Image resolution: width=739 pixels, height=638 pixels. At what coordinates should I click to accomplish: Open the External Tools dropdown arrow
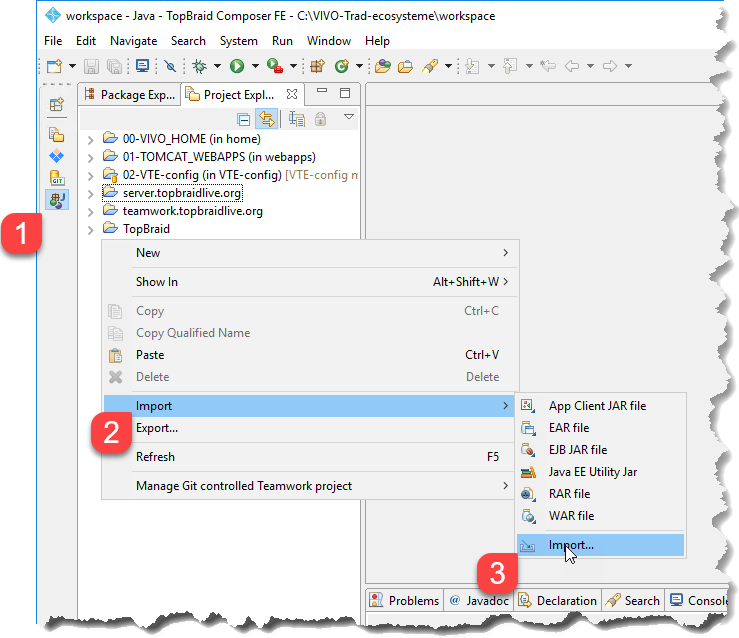293,66
